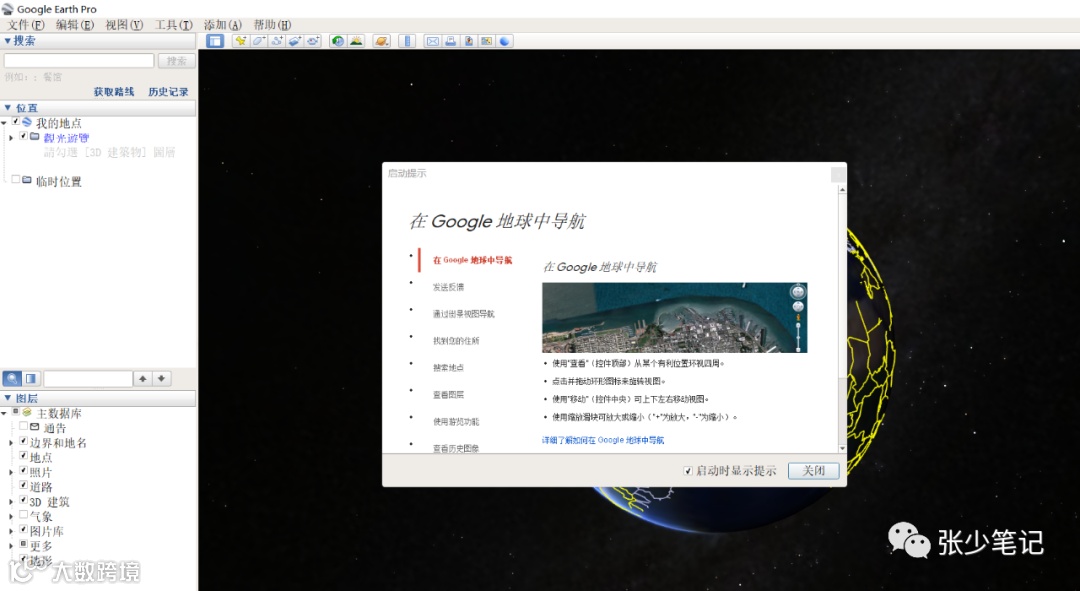Click the layered 主数据库 icon
The image size is (1080, 591).
[27, 412]
